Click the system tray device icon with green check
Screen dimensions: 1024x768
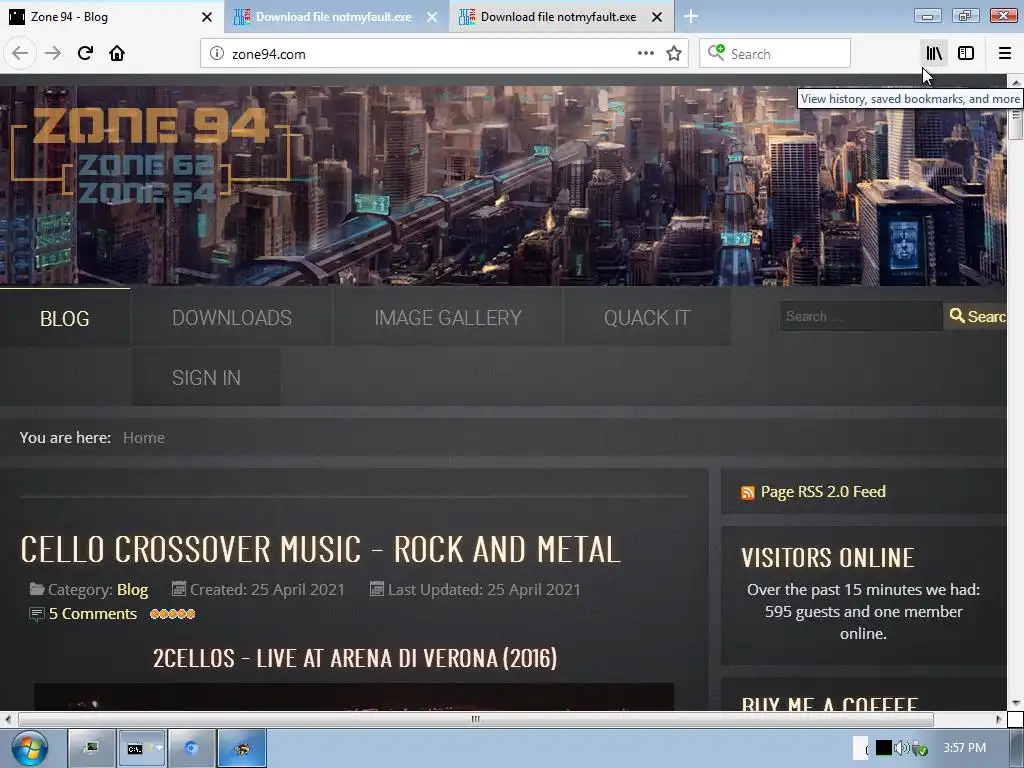click(x=920, y=748)
